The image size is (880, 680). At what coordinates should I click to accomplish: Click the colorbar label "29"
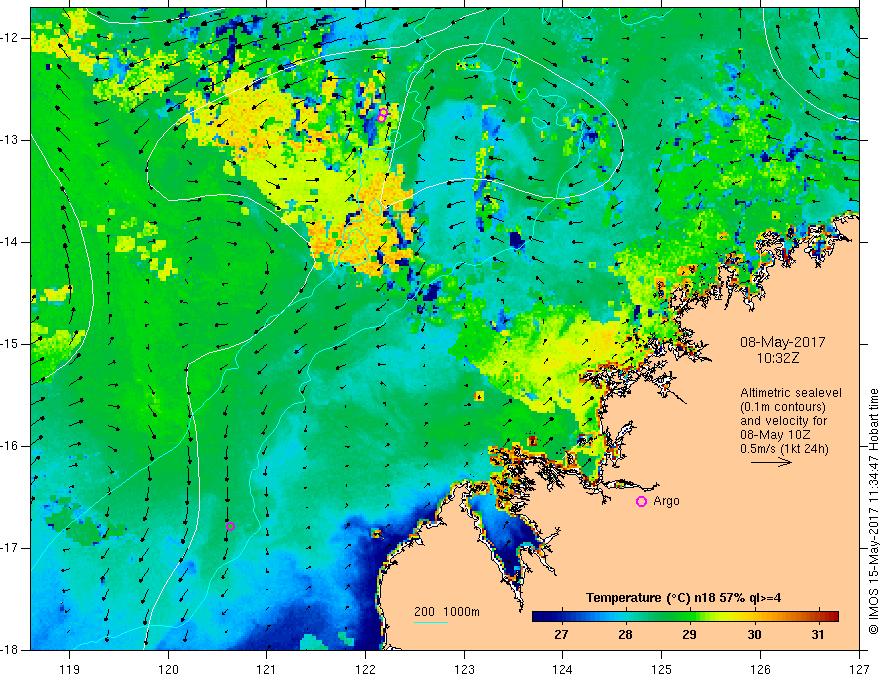click(x=689, y=635)
